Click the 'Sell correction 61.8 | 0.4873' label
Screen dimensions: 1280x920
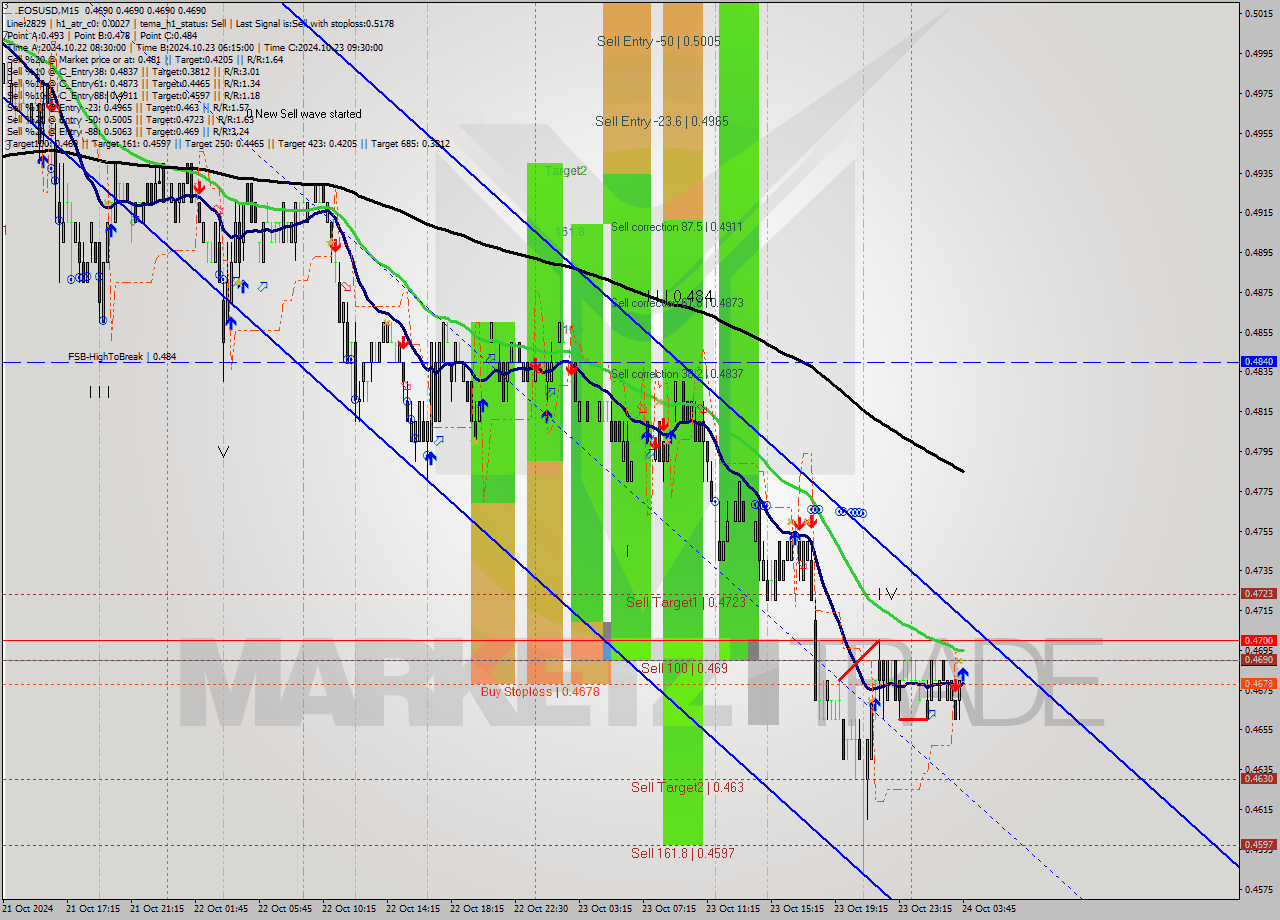pos(676,303)
